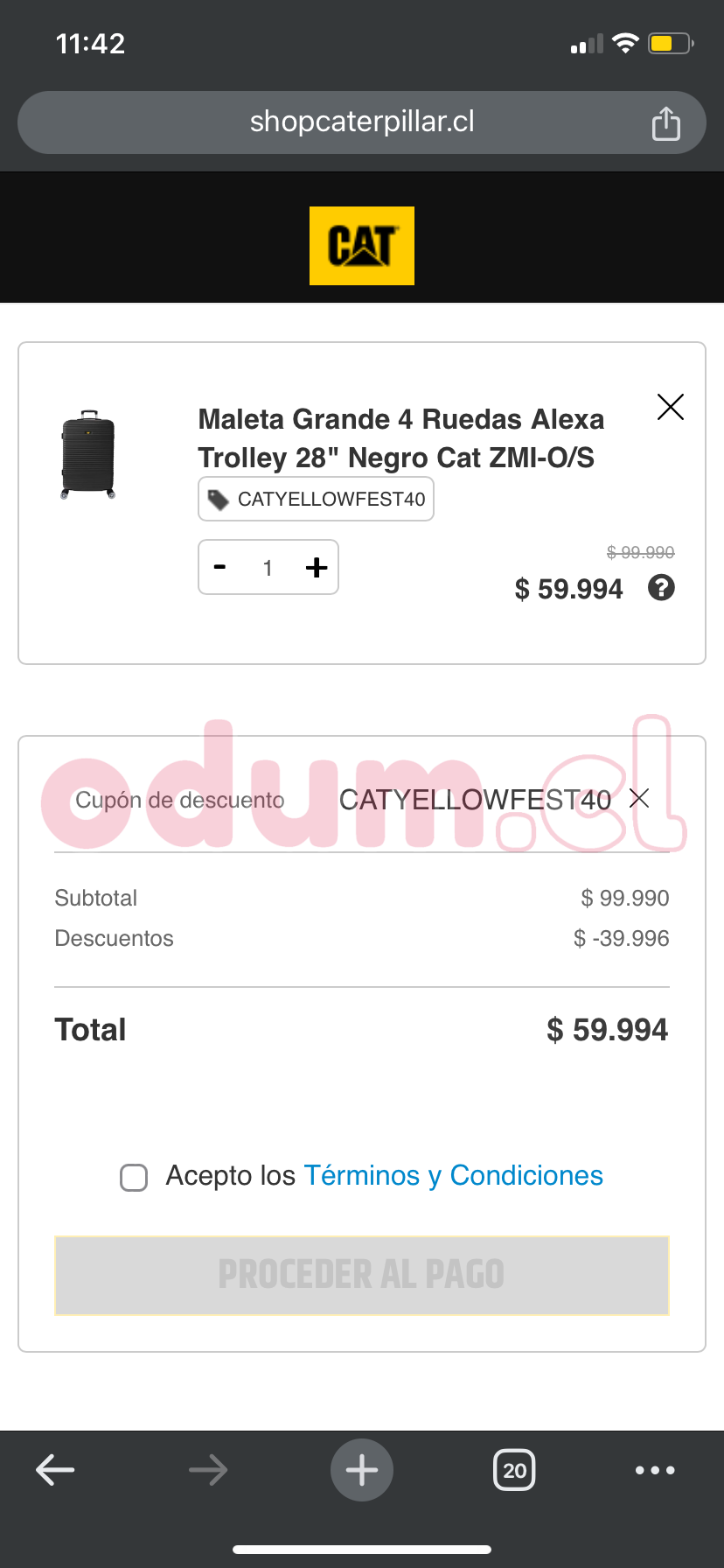Open the CAT logo home link
The width and height of the screenshot is (724, 1568).
pos(361,246)
